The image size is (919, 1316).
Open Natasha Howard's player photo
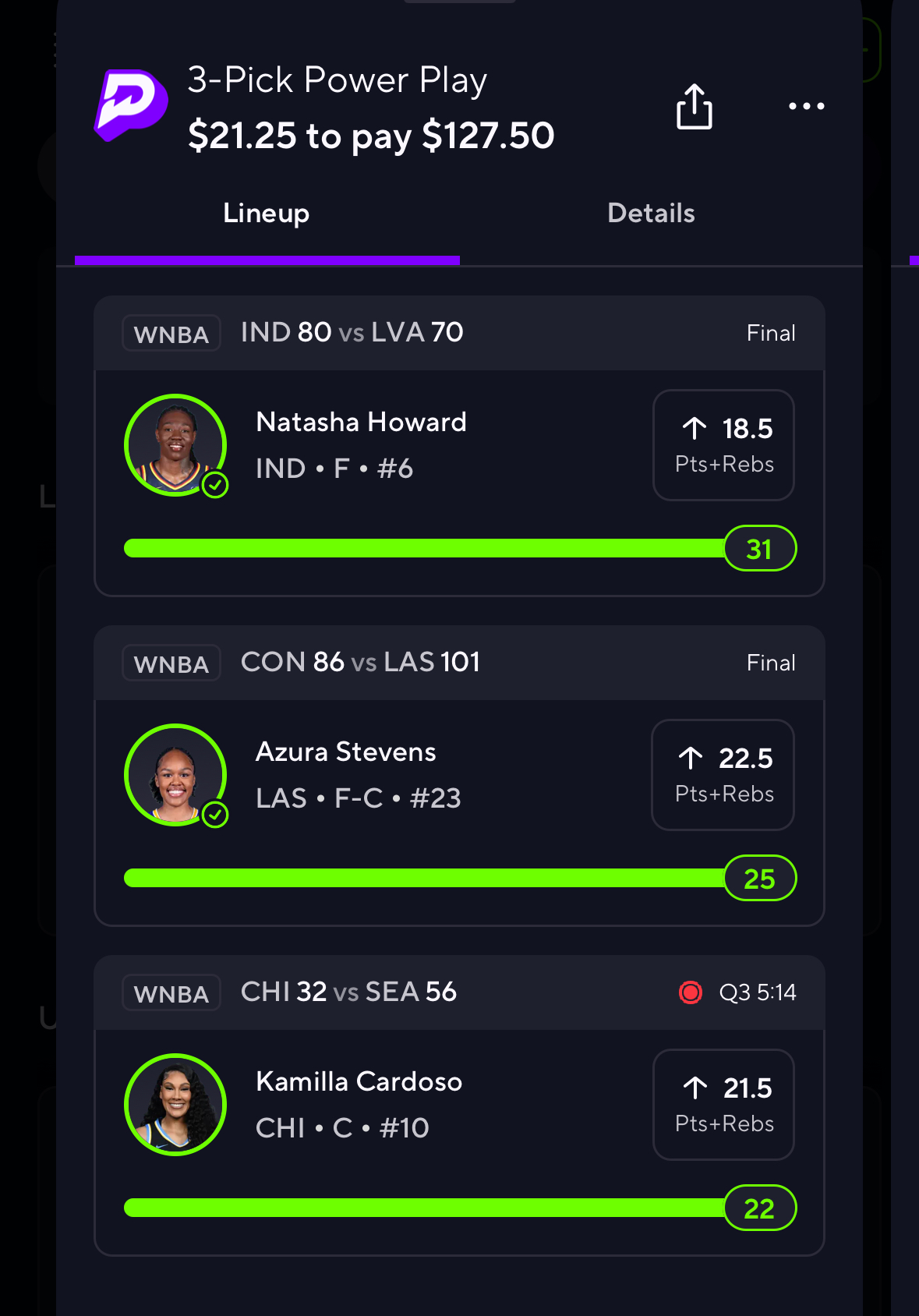click(x=175, y=445)
